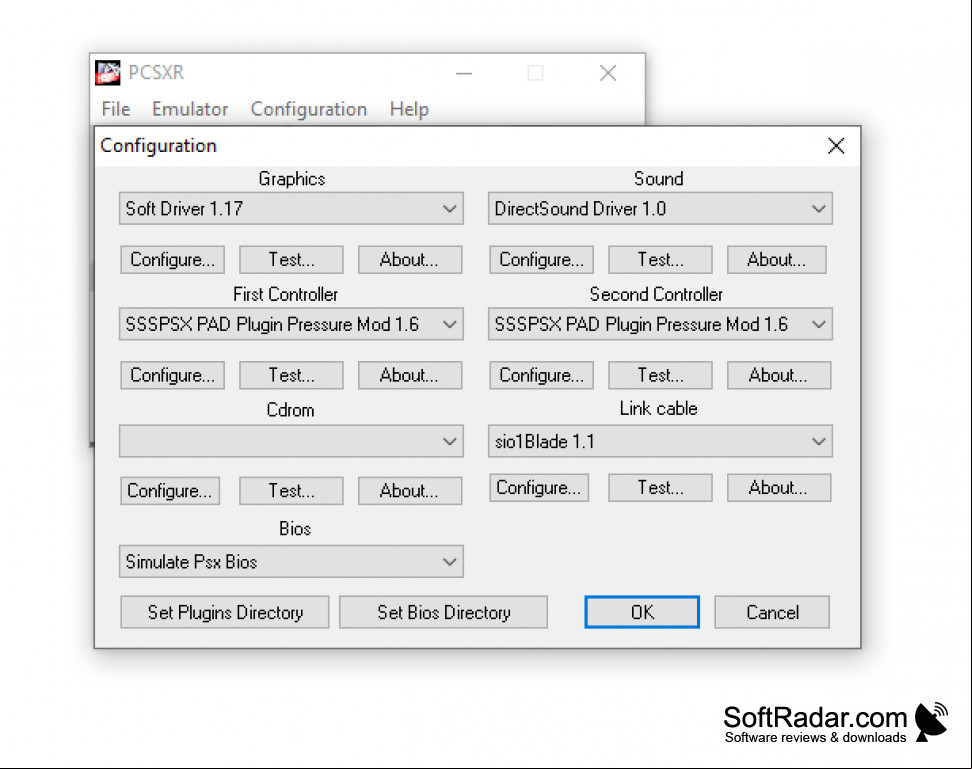This screenshot has width=972, height=769.
Task: Minimize the PCSXR main window
Action: (464, 73)
